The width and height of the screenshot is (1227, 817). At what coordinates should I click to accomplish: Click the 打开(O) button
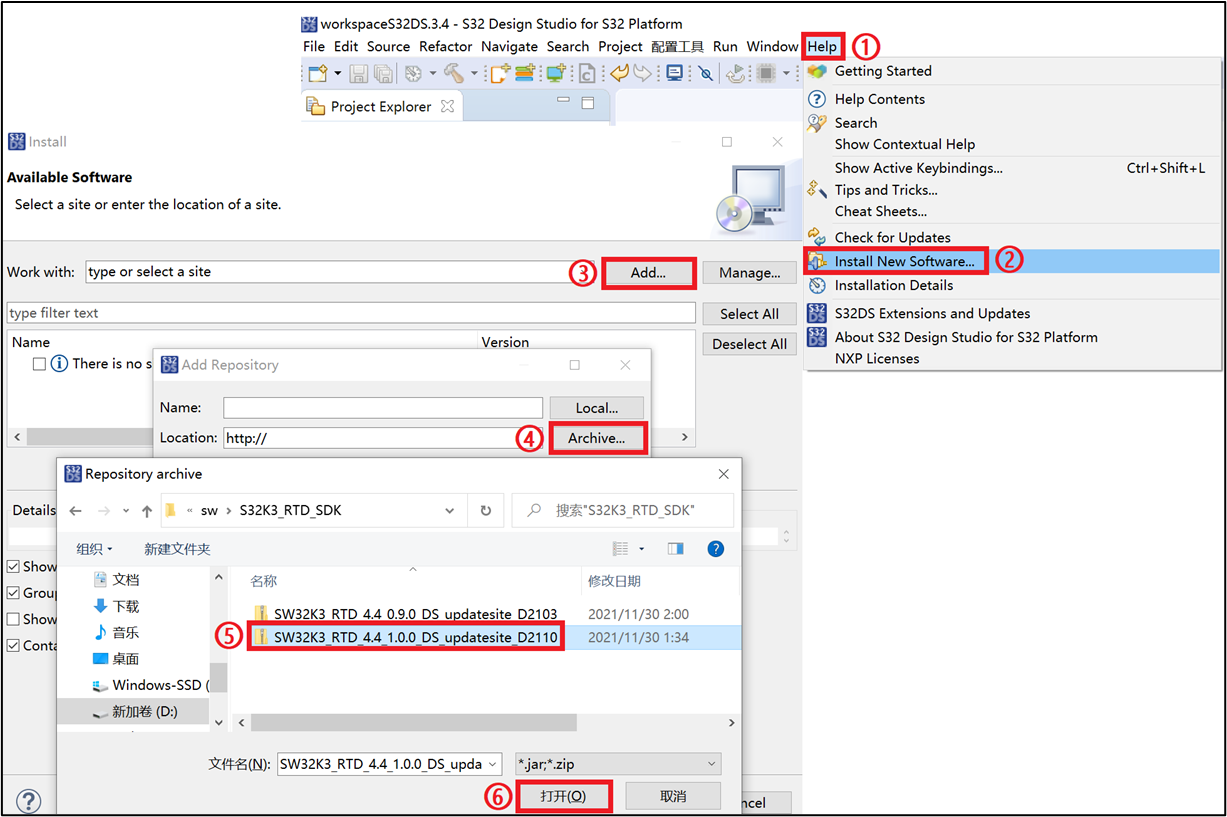(562, 796)
